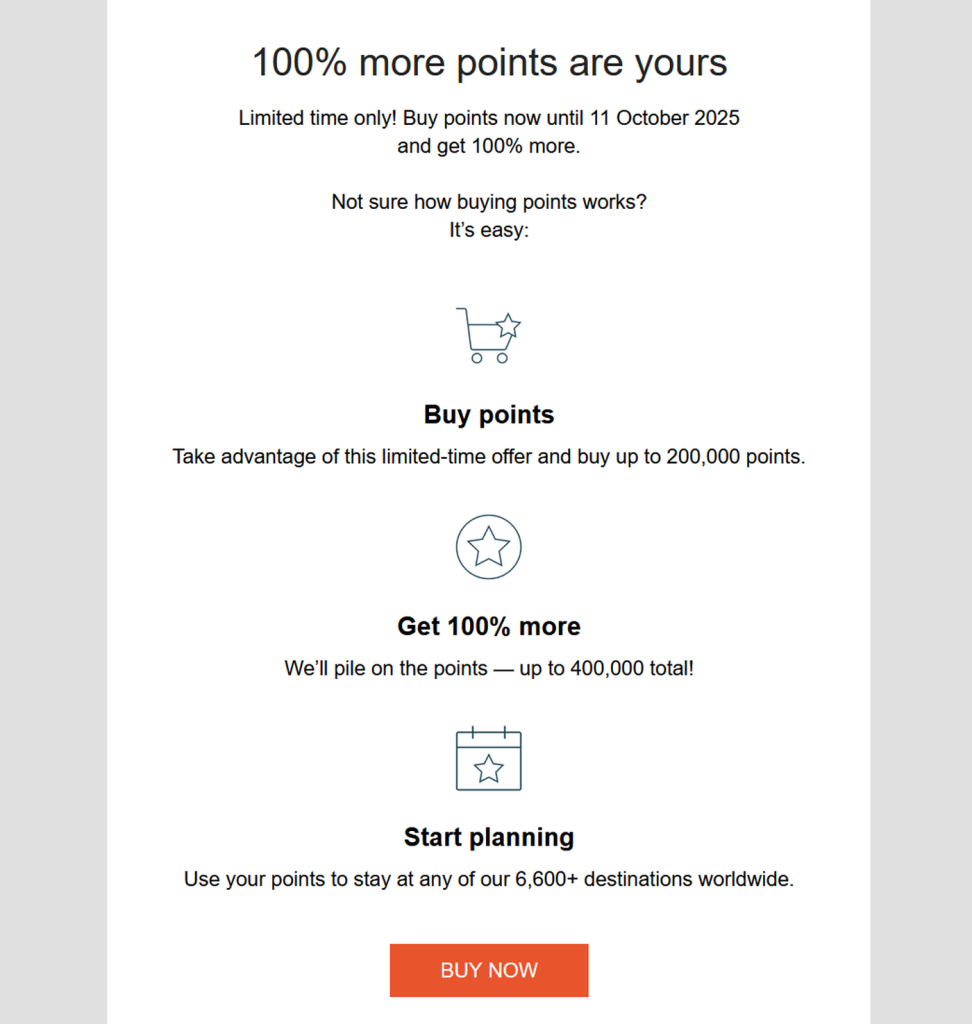Select the "11 October 2025" date text
This screenshot has width=972, height=1024.
[665, 118]
